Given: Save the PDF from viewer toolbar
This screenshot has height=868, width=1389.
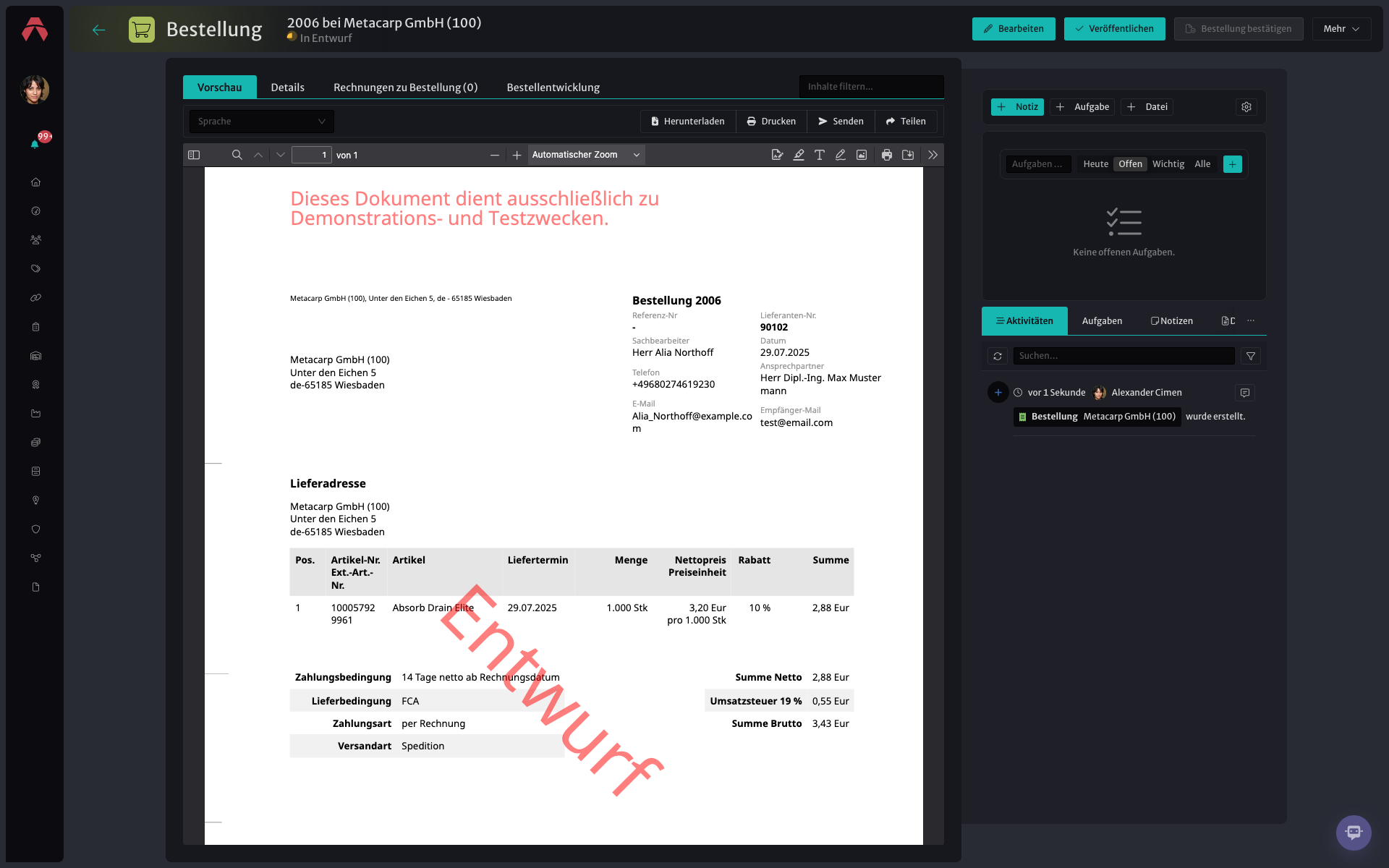Looking at the screenshot, I should [908, 155].
